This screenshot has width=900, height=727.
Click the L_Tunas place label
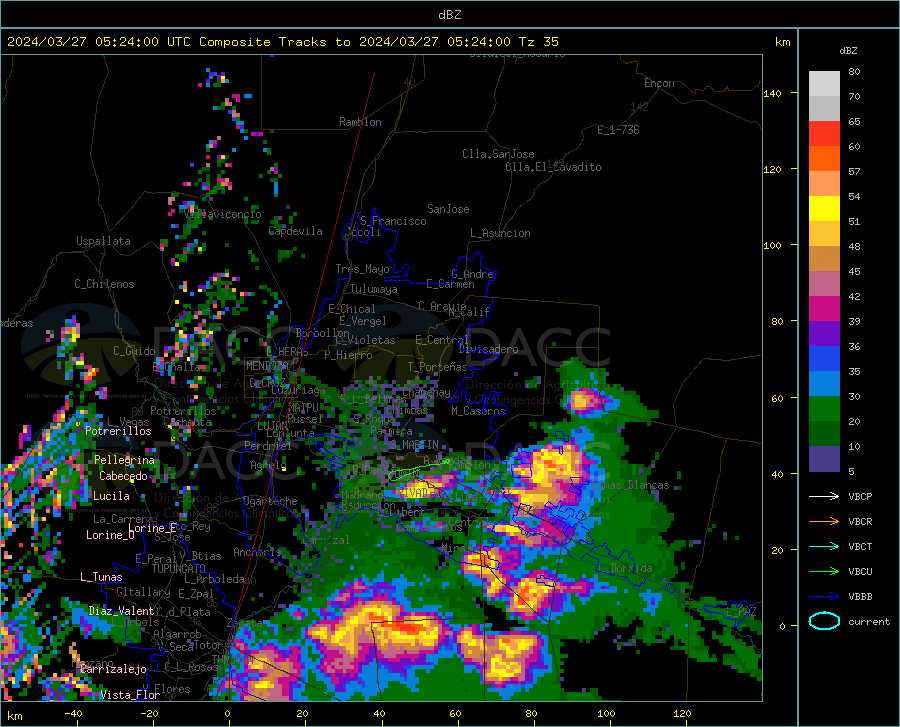click(x=101, y=577)
